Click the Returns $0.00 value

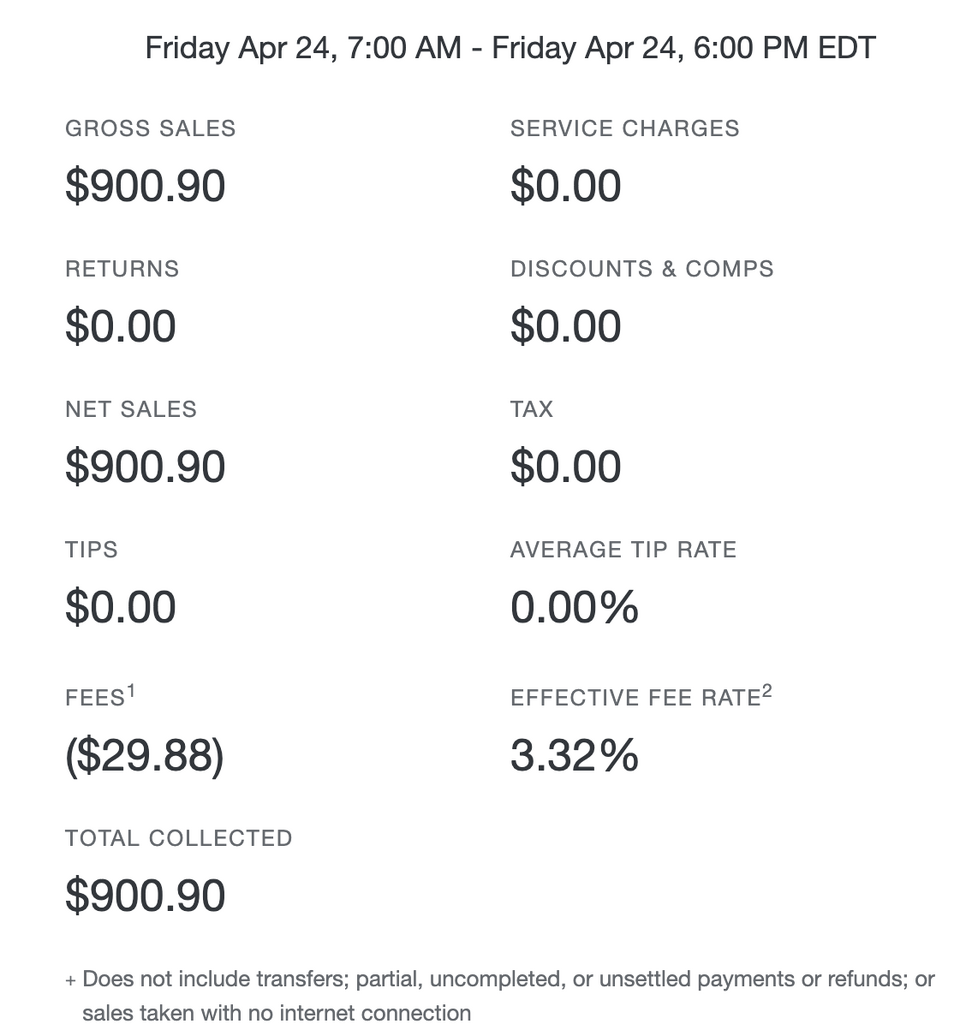(121, 327)
